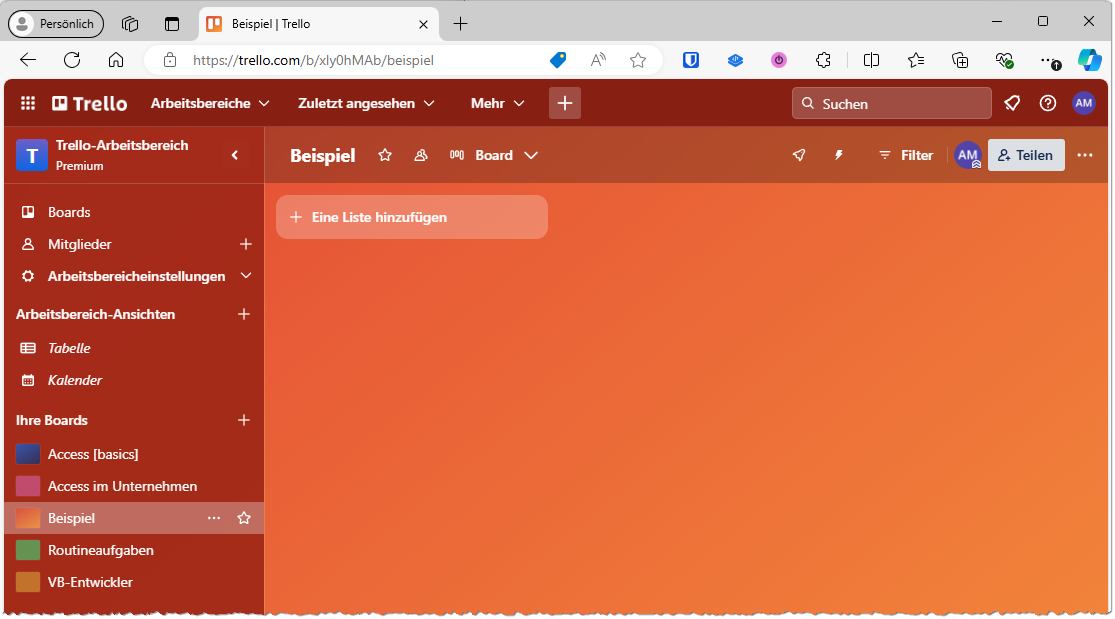Click the Teilen button
Image resolution: width=1115 pixels, height=619 pixels.
1026,155
